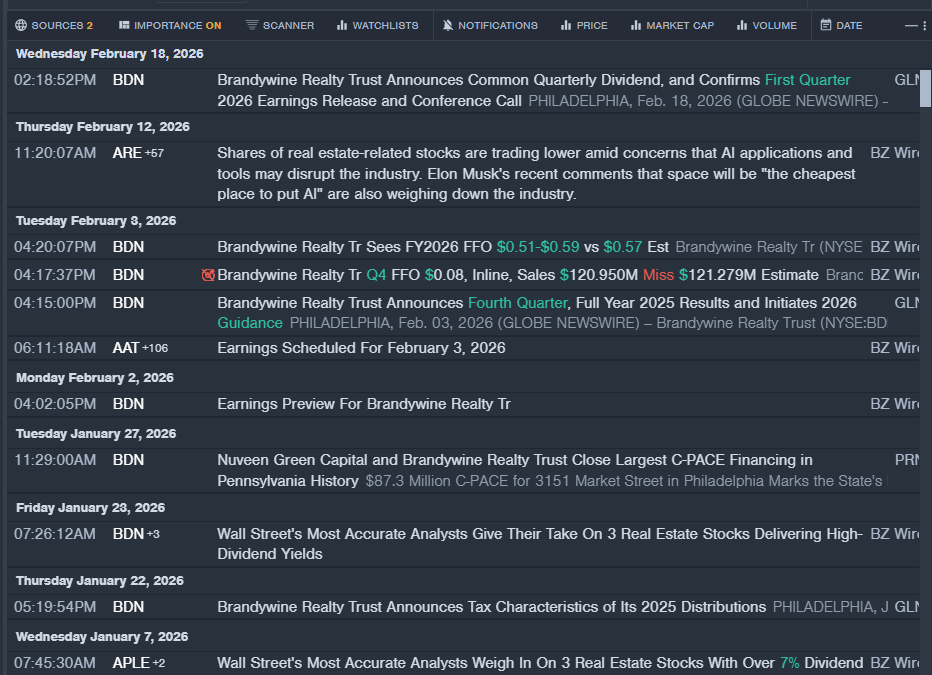Image resolution: width=932 pixels, height=675 pixels.
Task: Toggle the Importance ON filter
Action: [169, 25]
